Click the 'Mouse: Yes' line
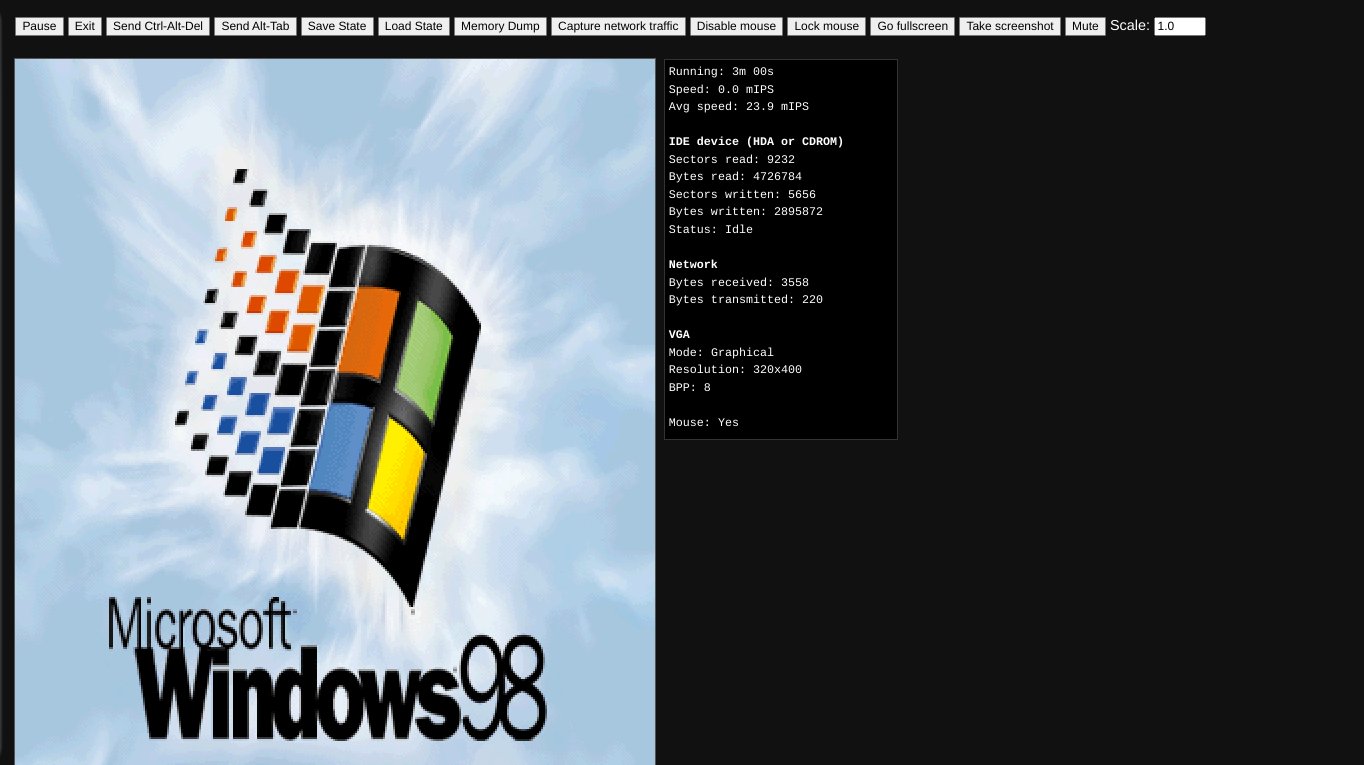 [x=704, y=423]
